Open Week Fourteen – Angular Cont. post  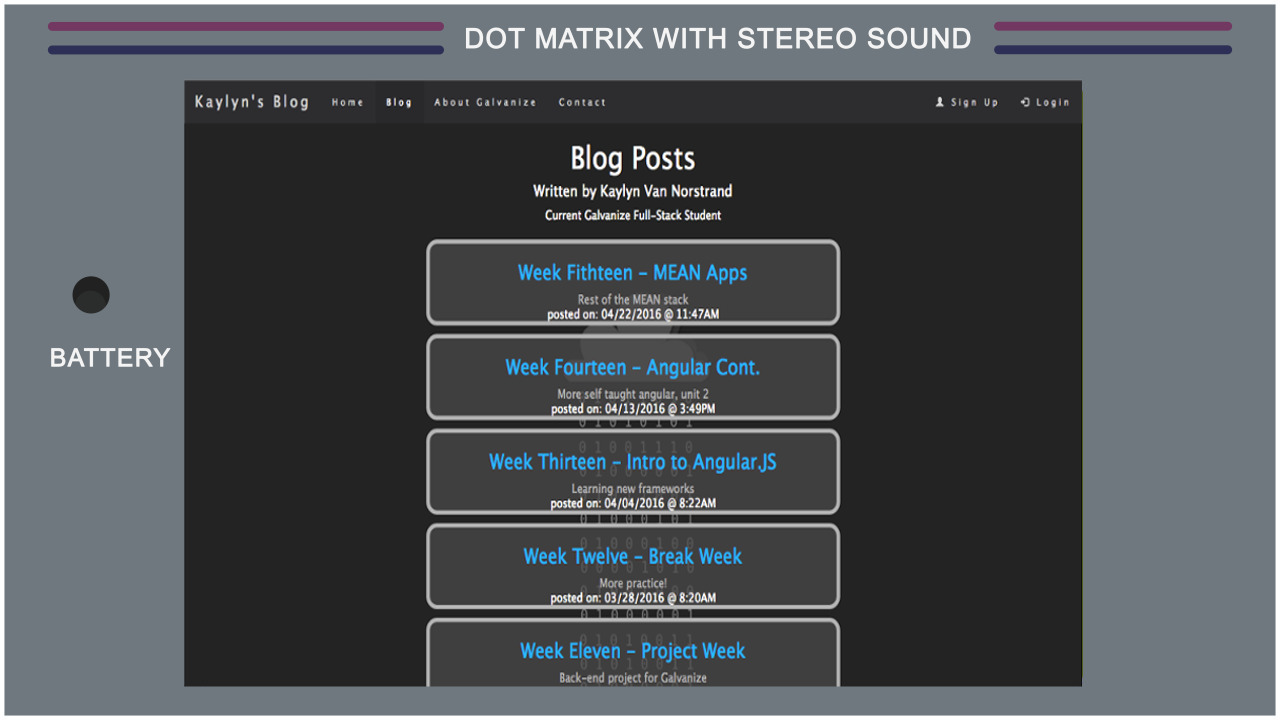pyautogui.click(x=632, y=368)
